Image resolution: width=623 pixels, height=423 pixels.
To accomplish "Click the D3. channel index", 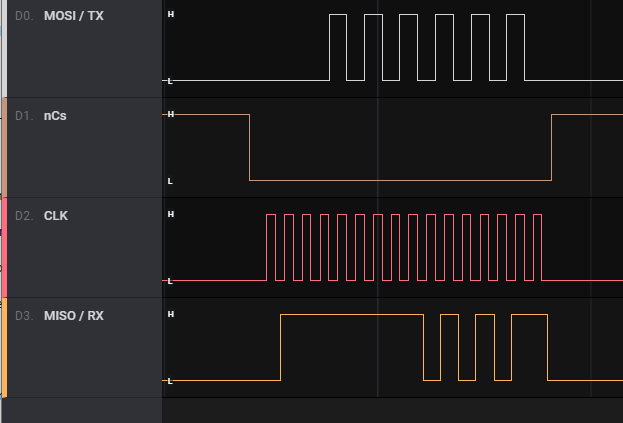I will 25,316.
